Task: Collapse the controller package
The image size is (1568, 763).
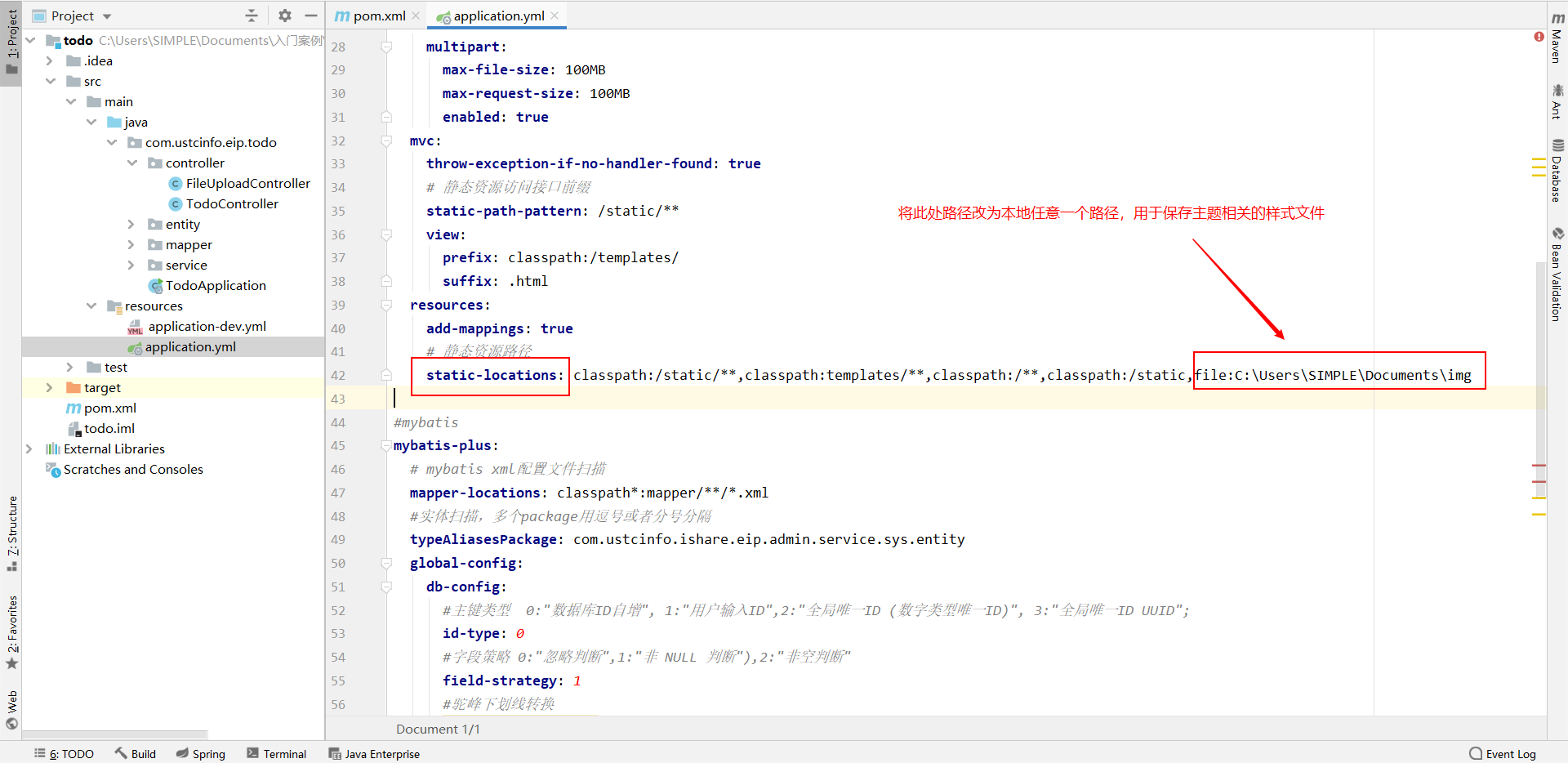Action: (132, 163)
